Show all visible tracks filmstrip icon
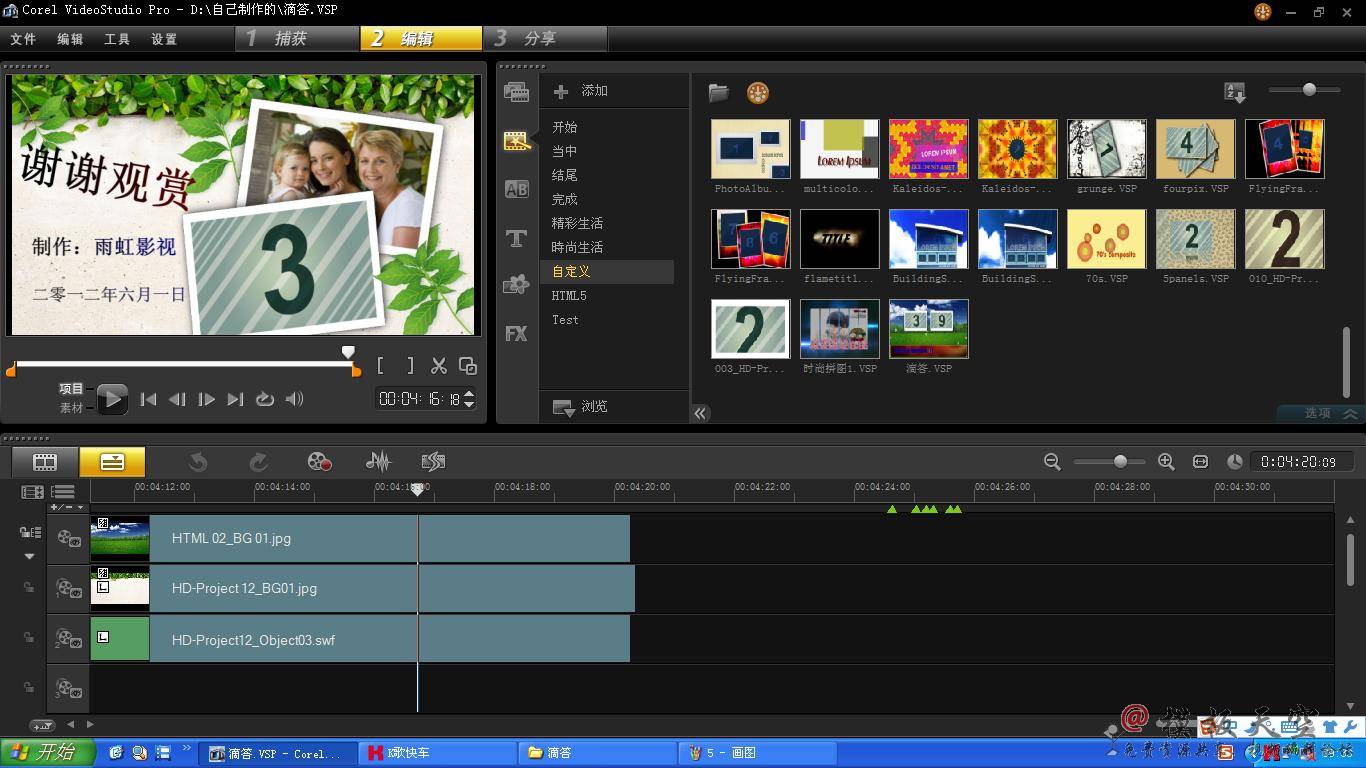 click(33, 491)
